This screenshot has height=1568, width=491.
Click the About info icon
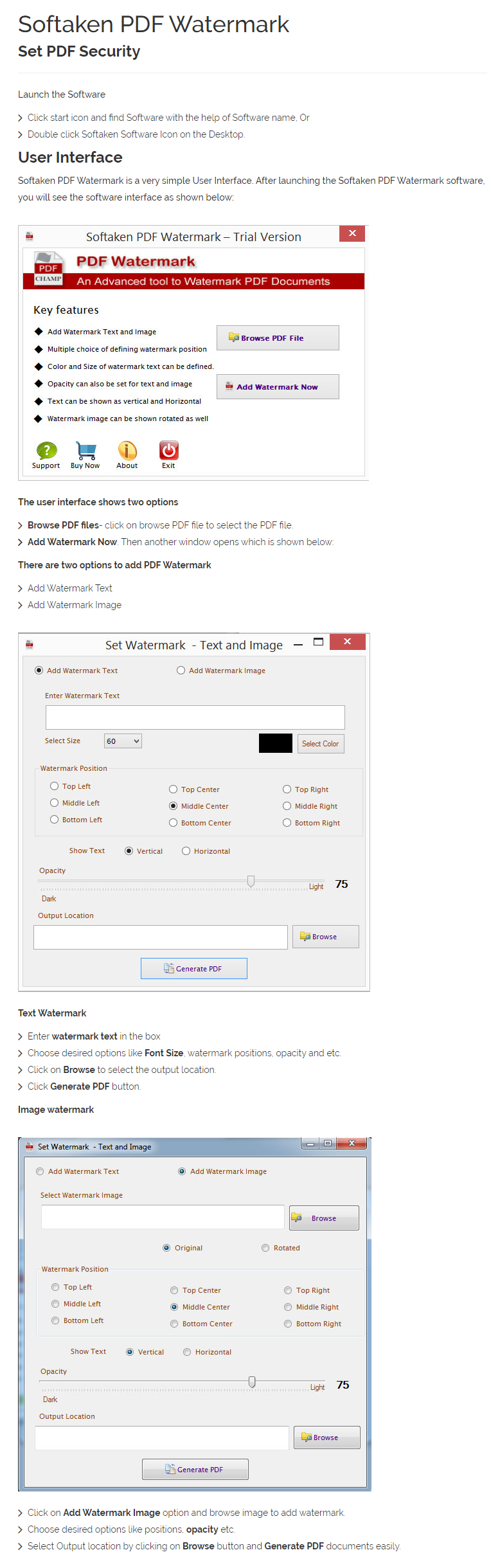pyautogui.click(x=127, y=450)
